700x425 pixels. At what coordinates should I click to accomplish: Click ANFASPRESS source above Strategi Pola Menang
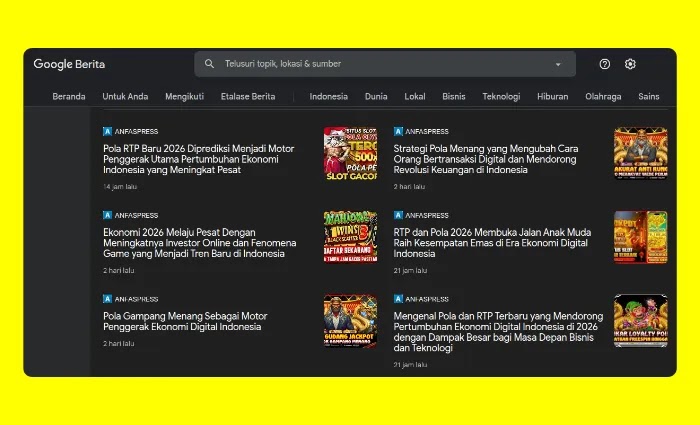[x=421, y=131]
